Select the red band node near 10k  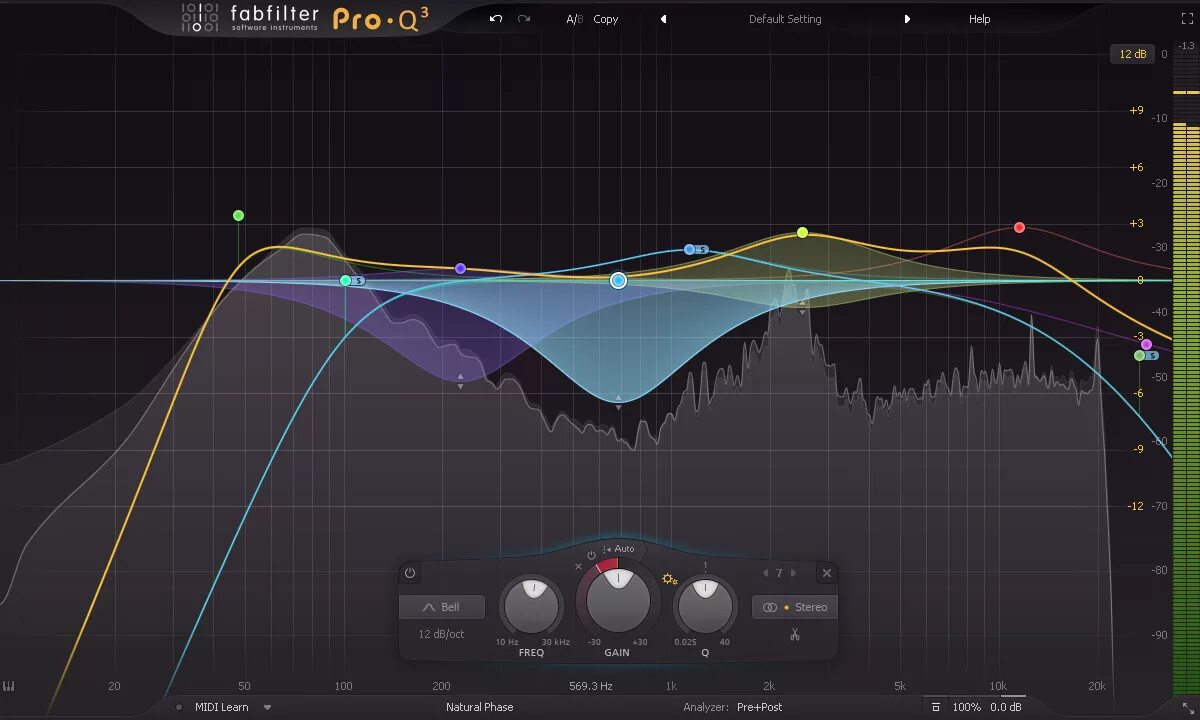1019,227
